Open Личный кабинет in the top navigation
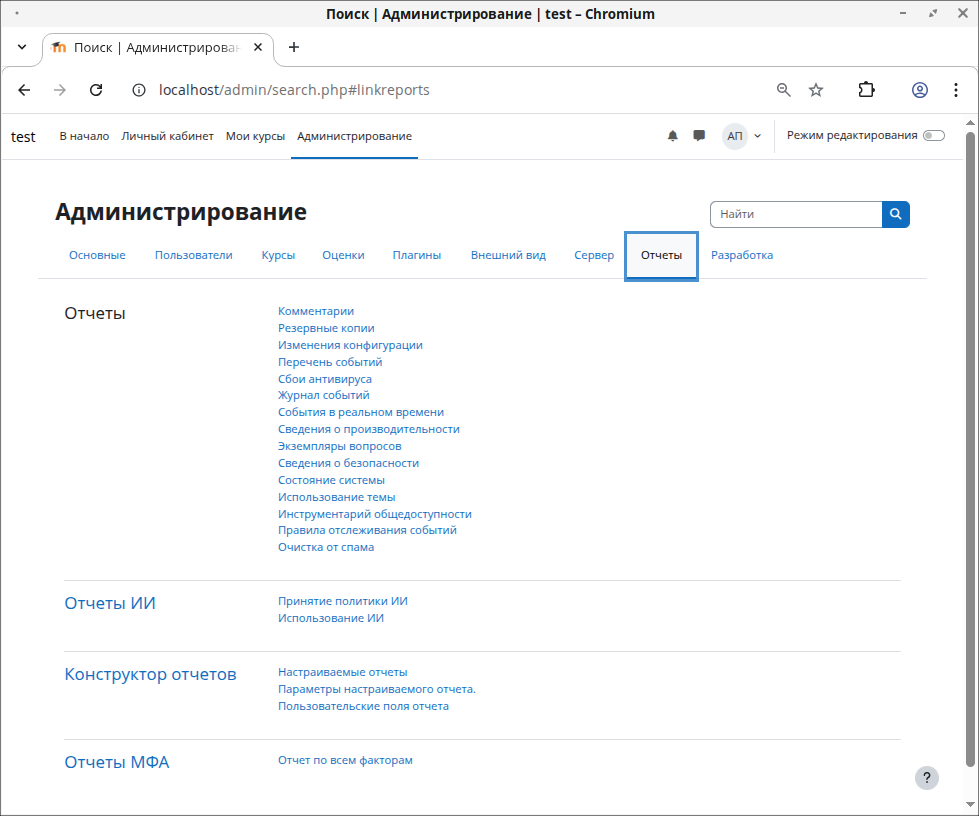This screenshot has width=979, height=816. click(x=167, y=136)
